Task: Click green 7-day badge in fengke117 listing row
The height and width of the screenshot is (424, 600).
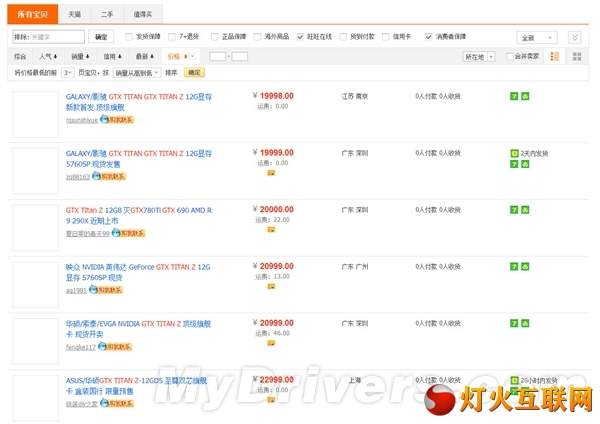Action: [514, 323]
